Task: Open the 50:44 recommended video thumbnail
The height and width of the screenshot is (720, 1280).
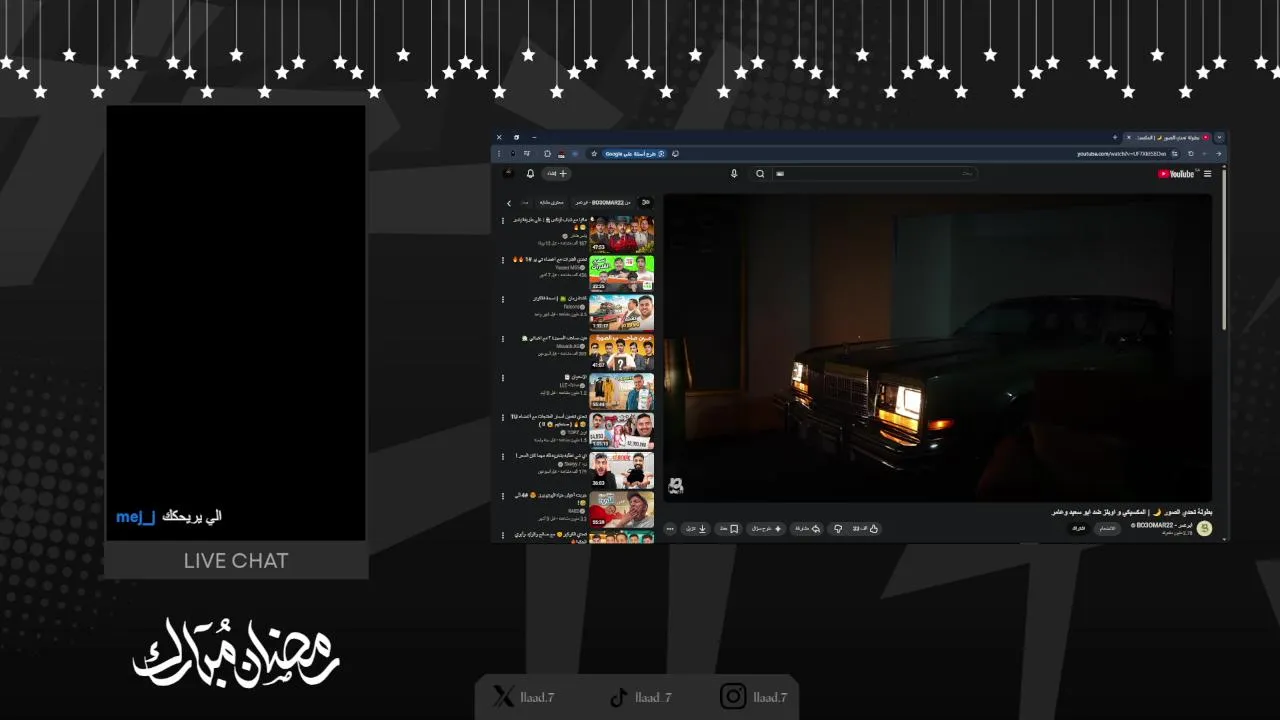Action: tap(622, 391)
